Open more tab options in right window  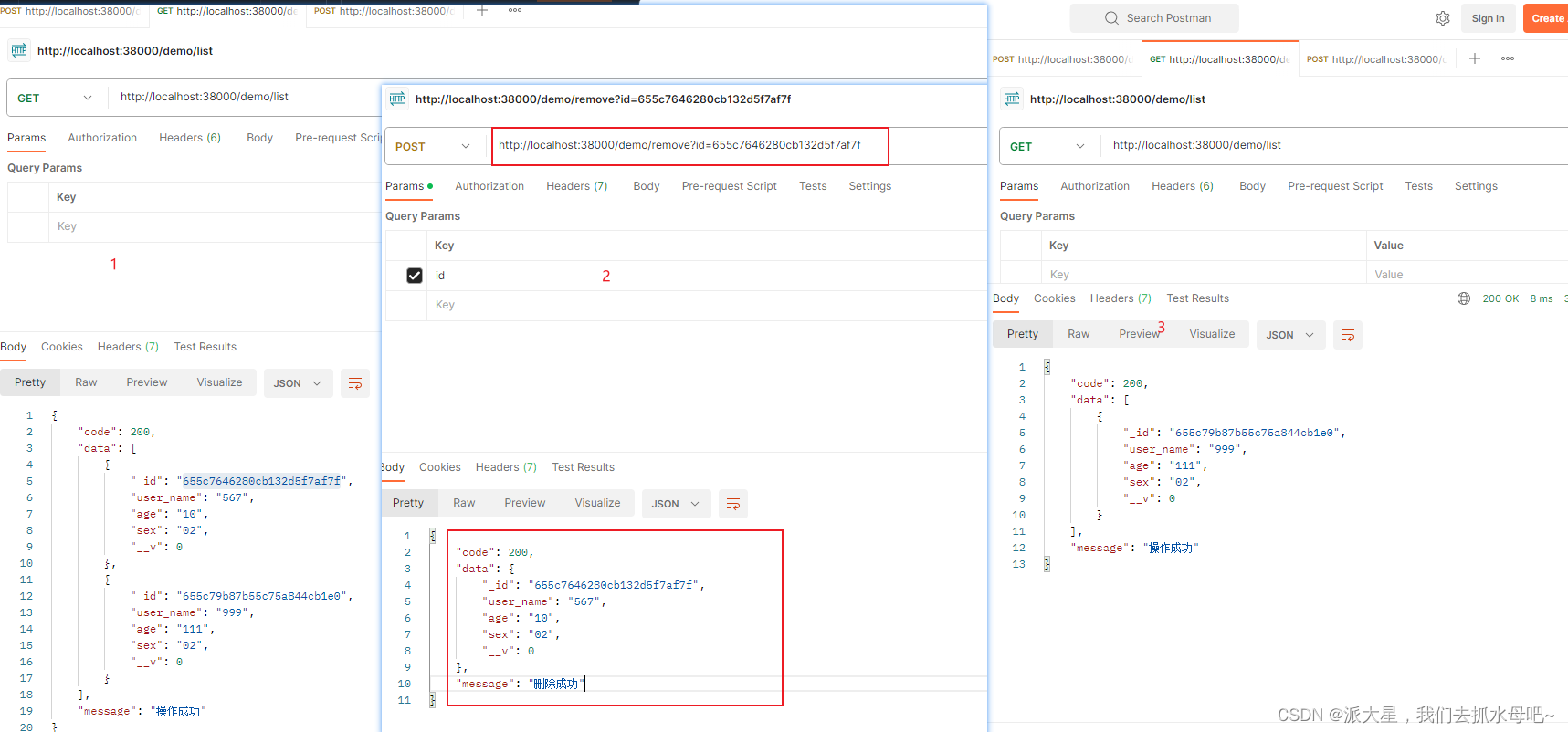pos(1508,58)
